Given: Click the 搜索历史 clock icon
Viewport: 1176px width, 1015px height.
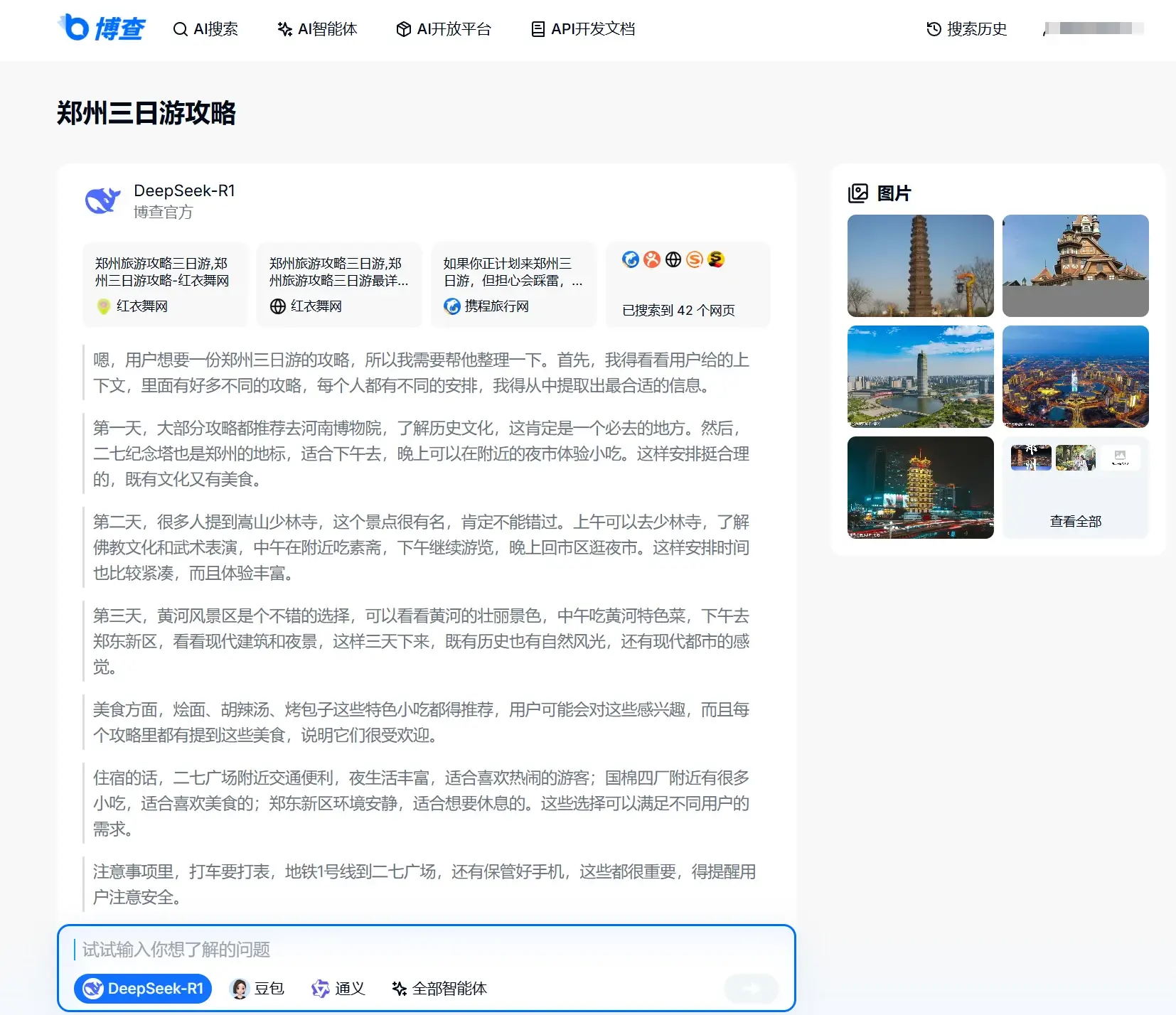Looking at the screenshot, I should point(934,29).
